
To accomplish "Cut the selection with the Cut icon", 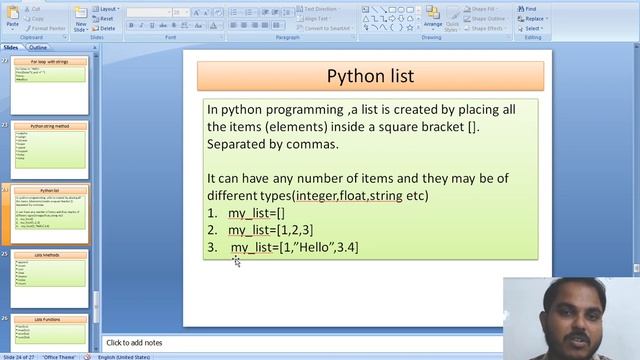I will [x=27, y=9].
